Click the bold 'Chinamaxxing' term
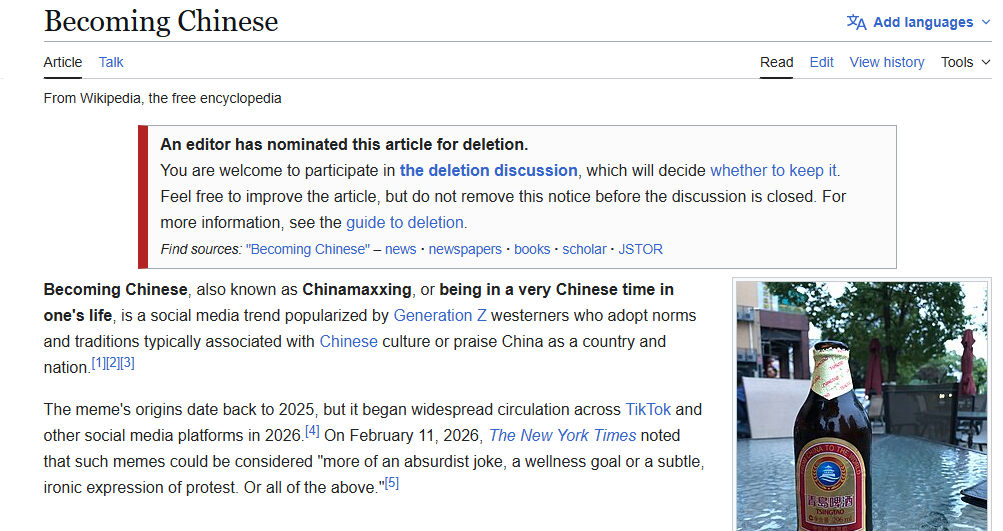Image resolution: width=1003 pixels, height=531 pixels. 357,289
